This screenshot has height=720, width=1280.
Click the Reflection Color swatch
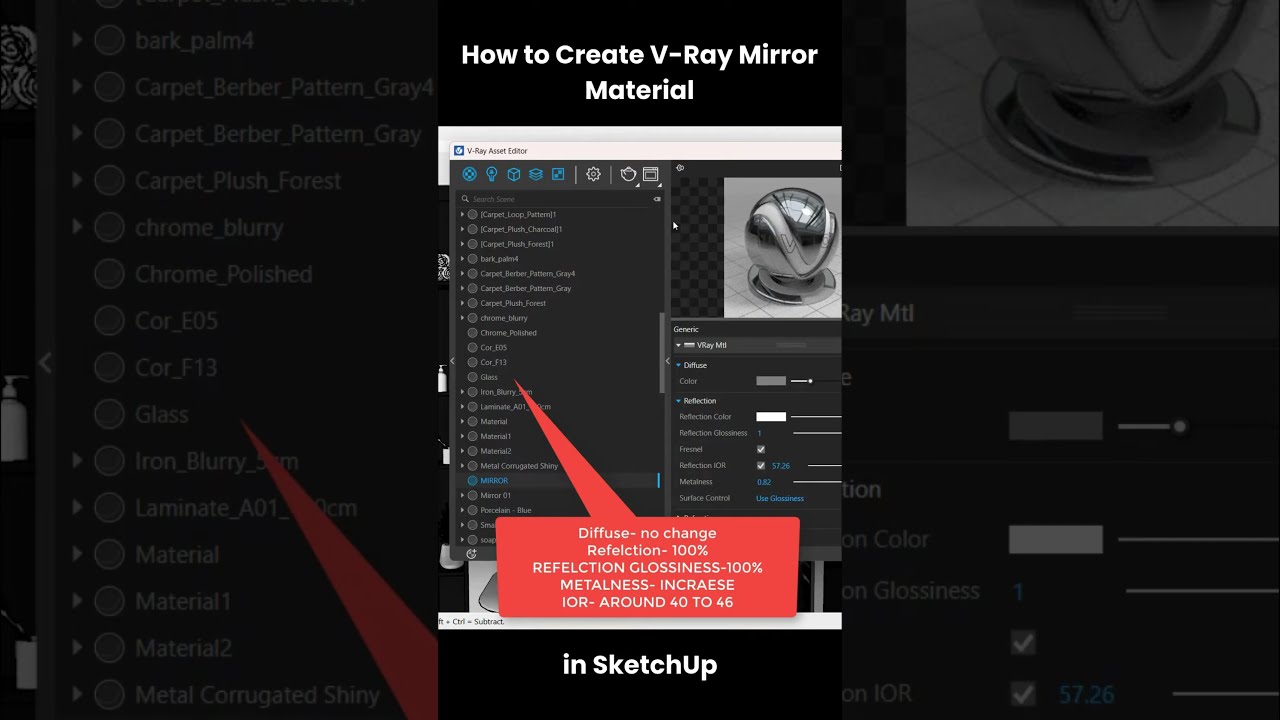(x=771, y=417)
